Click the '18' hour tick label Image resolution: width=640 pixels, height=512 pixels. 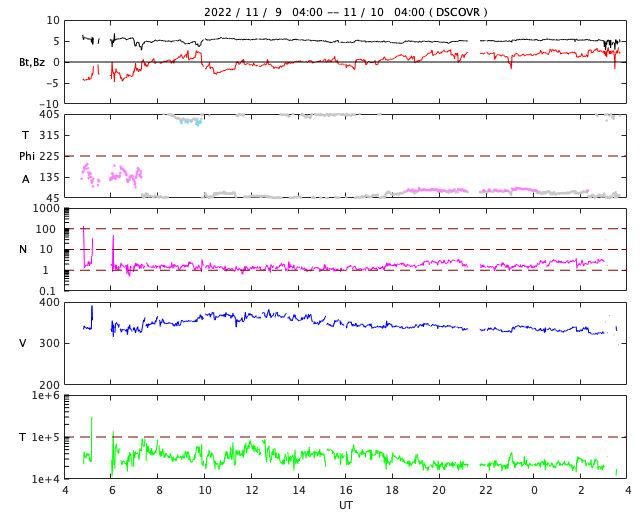[392, 490]
